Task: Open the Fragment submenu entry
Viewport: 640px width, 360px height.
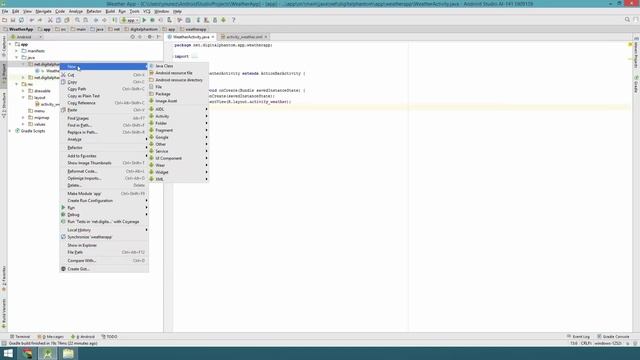Action: (x=178, y=130)
